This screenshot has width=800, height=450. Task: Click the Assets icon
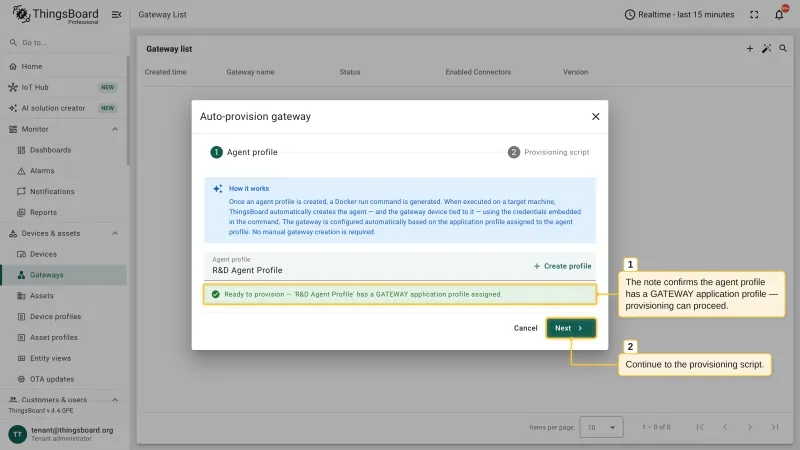point(21,296)
